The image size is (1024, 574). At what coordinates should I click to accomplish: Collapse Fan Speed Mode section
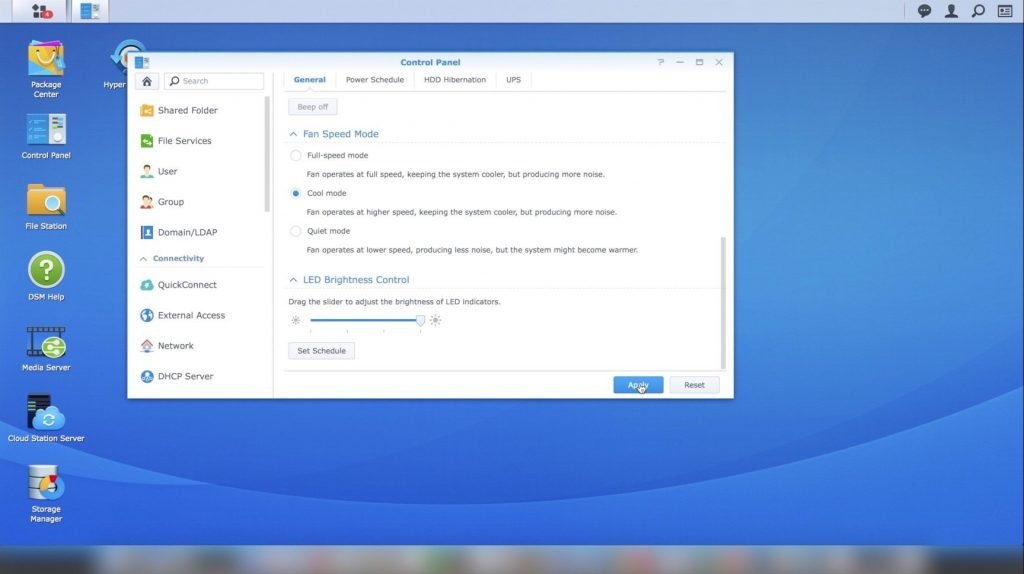point(293,134)
